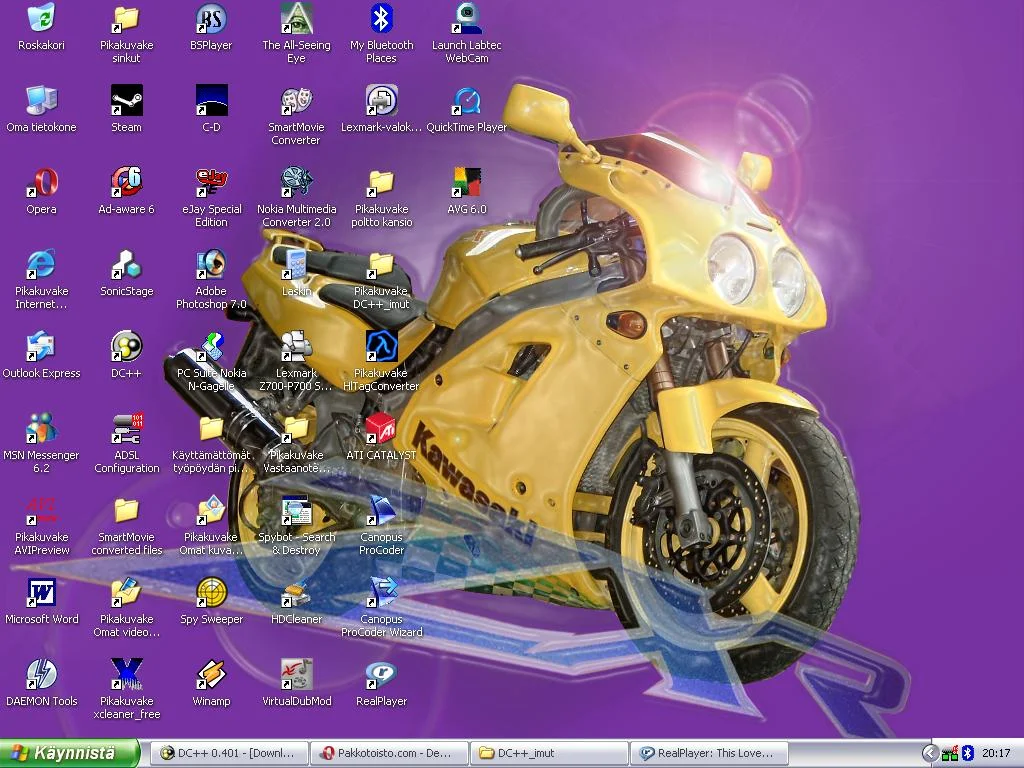Switch to the DC++ 0.401 taskbar window
Image resolution: width=1024 pixels, height=768 pixels.
228,753
